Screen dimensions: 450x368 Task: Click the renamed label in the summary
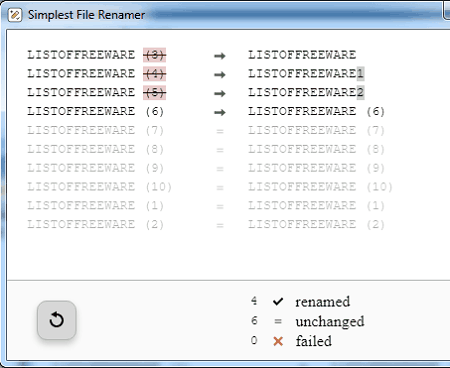point(323,302)
